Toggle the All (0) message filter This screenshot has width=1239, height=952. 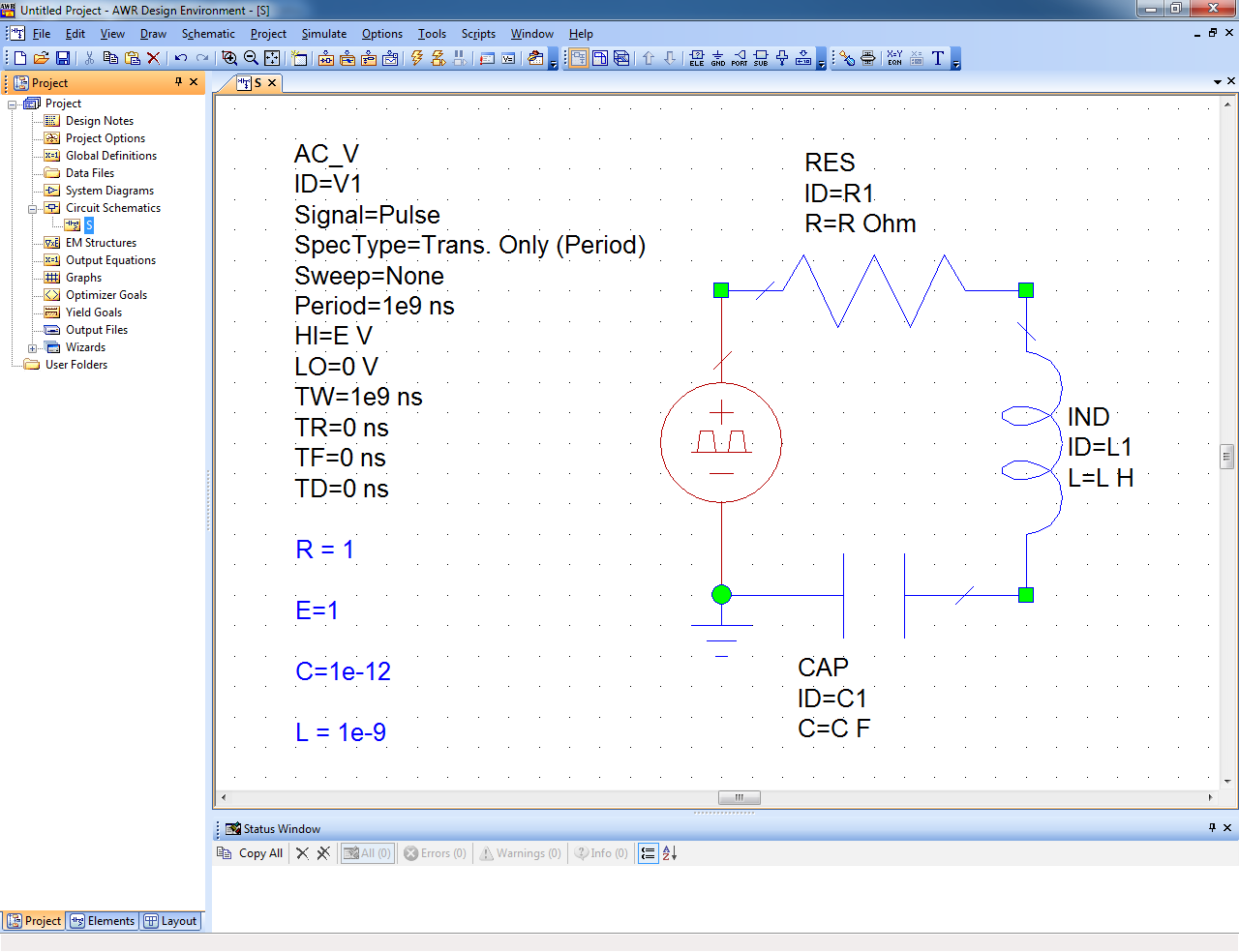click(368, 853)
